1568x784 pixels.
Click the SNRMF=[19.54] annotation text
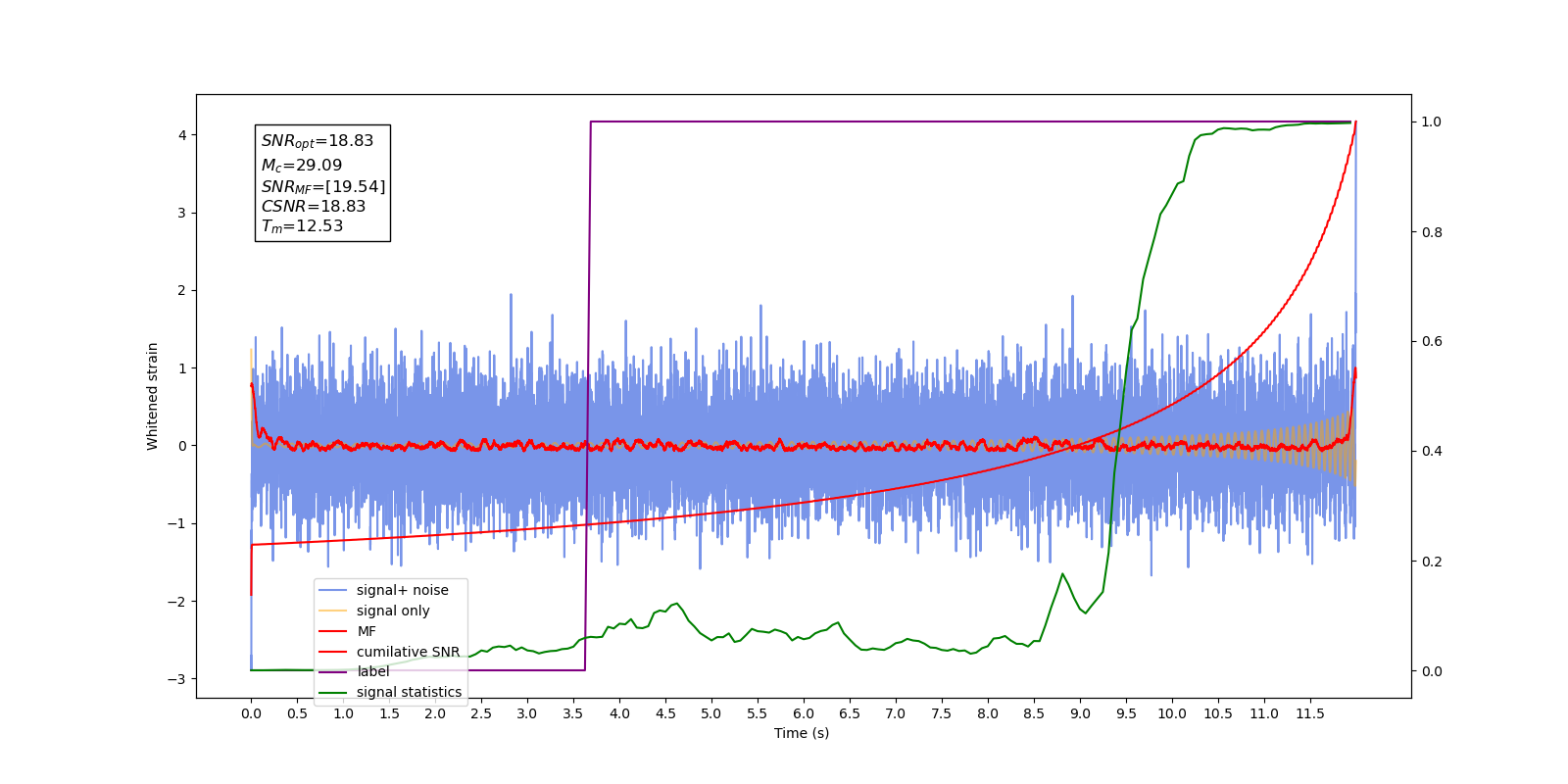point(323,186)
